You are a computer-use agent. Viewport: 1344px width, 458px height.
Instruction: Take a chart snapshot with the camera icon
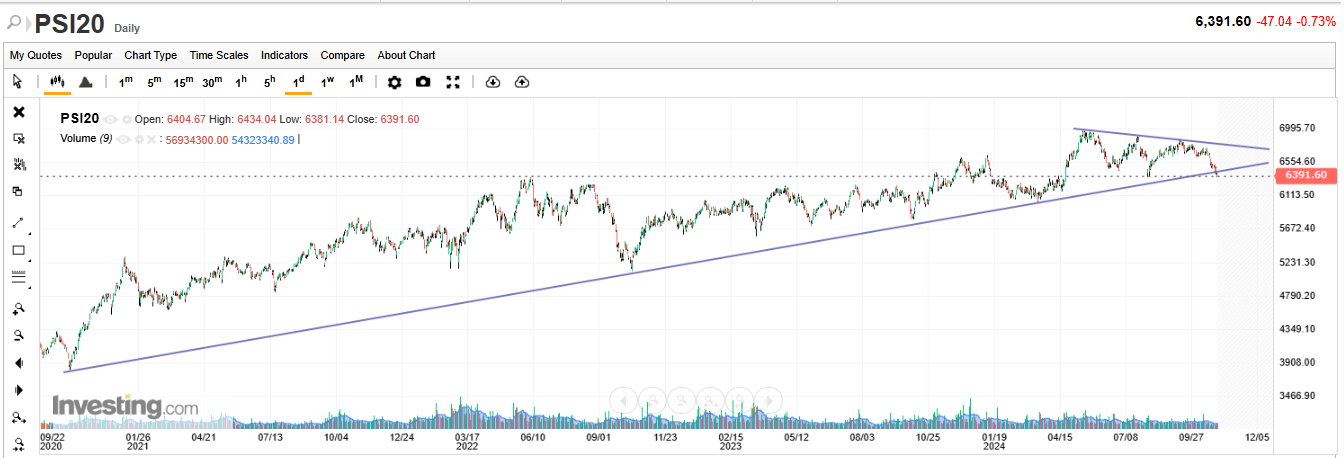click(x=423, y=82)
